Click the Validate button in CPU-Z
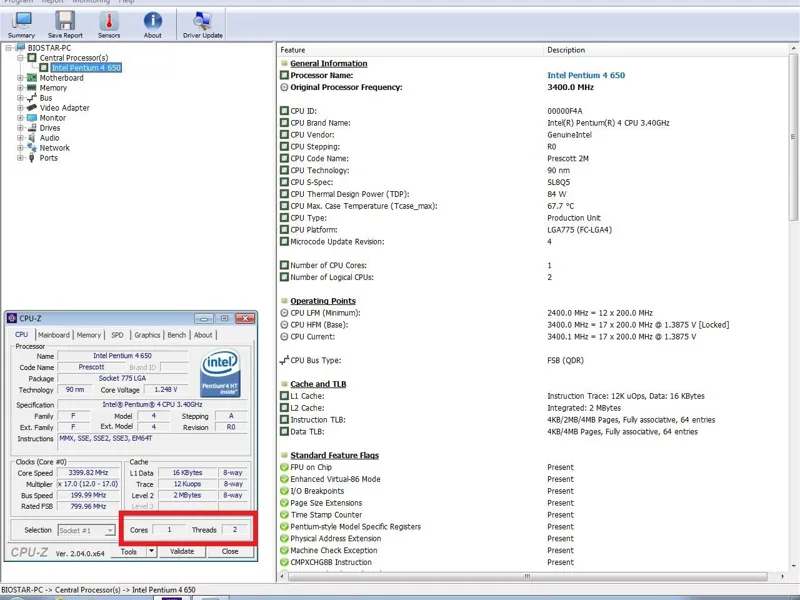Screen dimensions: 800x600 point(182,552)
